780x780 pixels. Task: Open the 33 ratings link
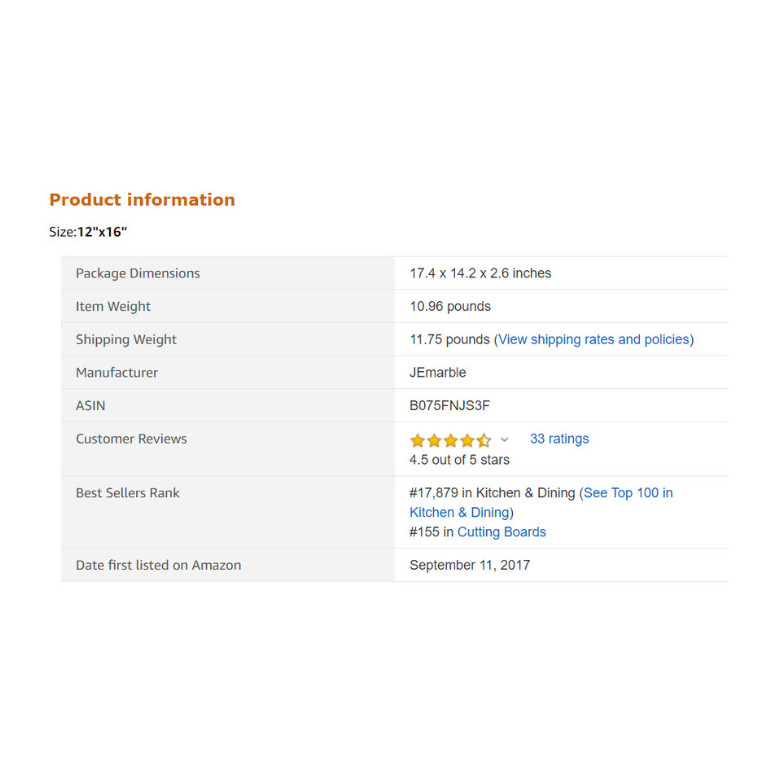pyautogui.click(x=559, y=439)
